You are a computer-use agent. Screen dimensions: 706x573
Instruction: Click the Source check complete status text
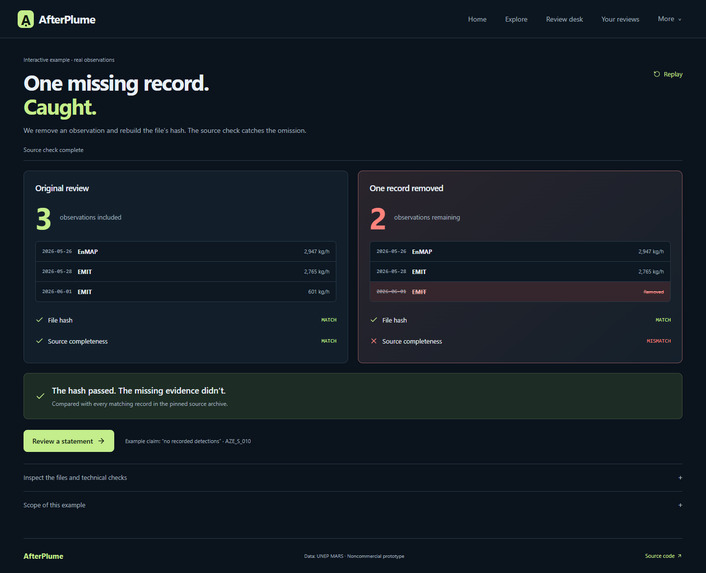coord(53,150)
